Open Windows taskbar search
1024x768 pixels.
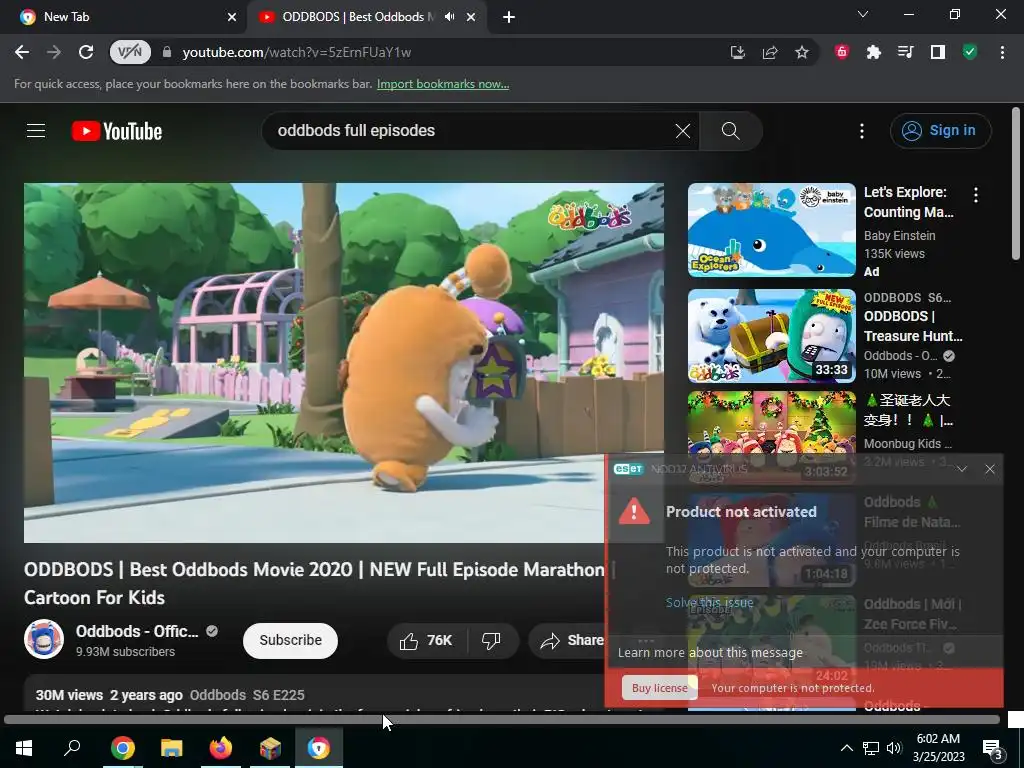coord(72,748)
